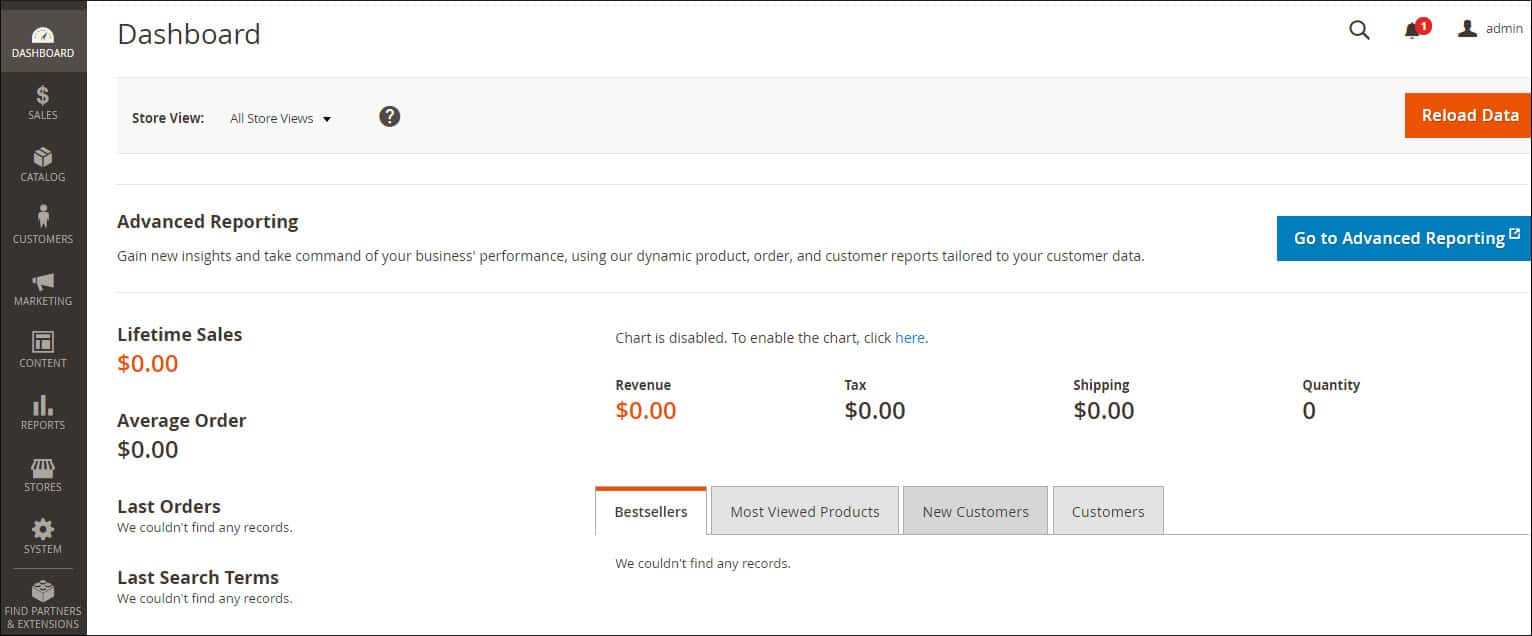Open the Stores sidebar menu
This screenshot has width=1532, height=636.
43,475
